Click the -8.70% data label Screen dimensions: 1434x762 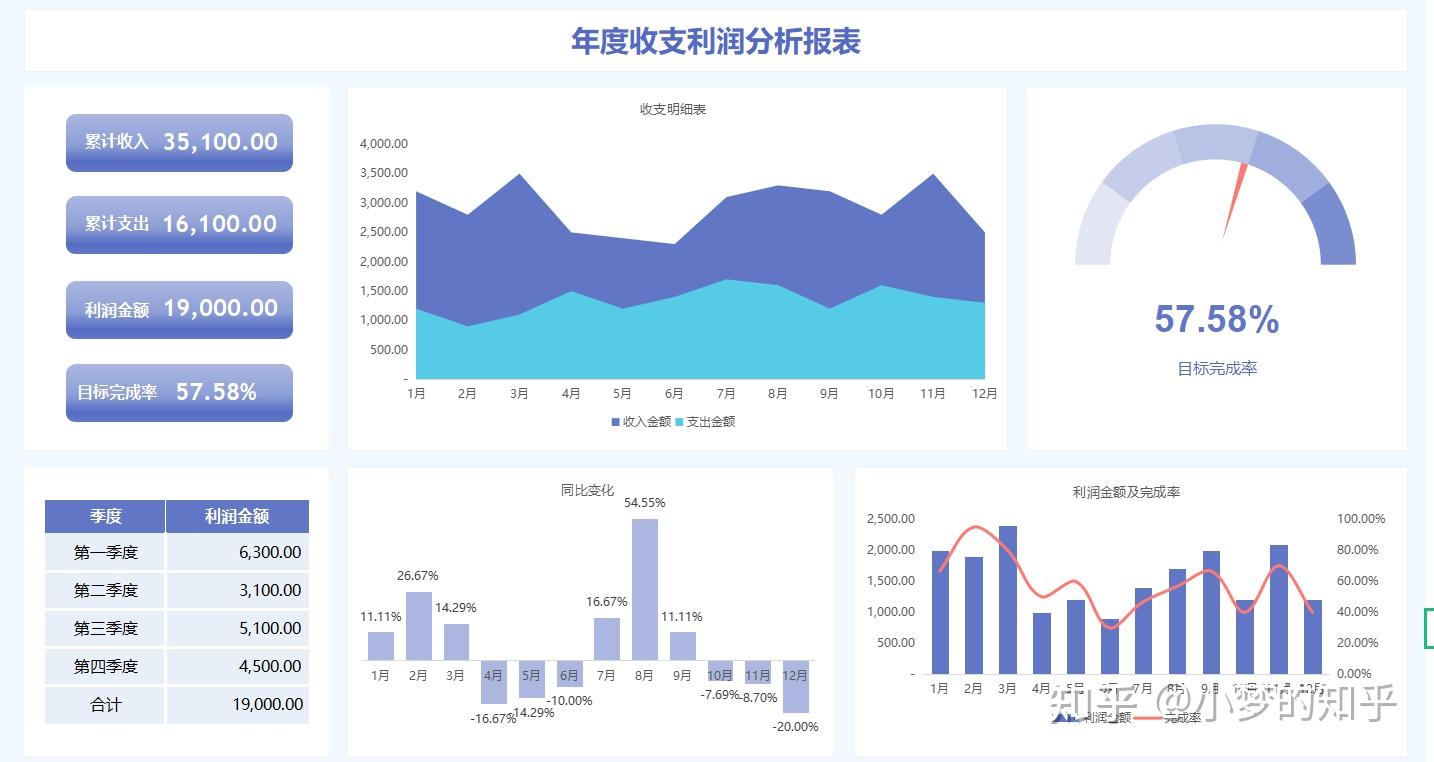(x=758, y=697)
